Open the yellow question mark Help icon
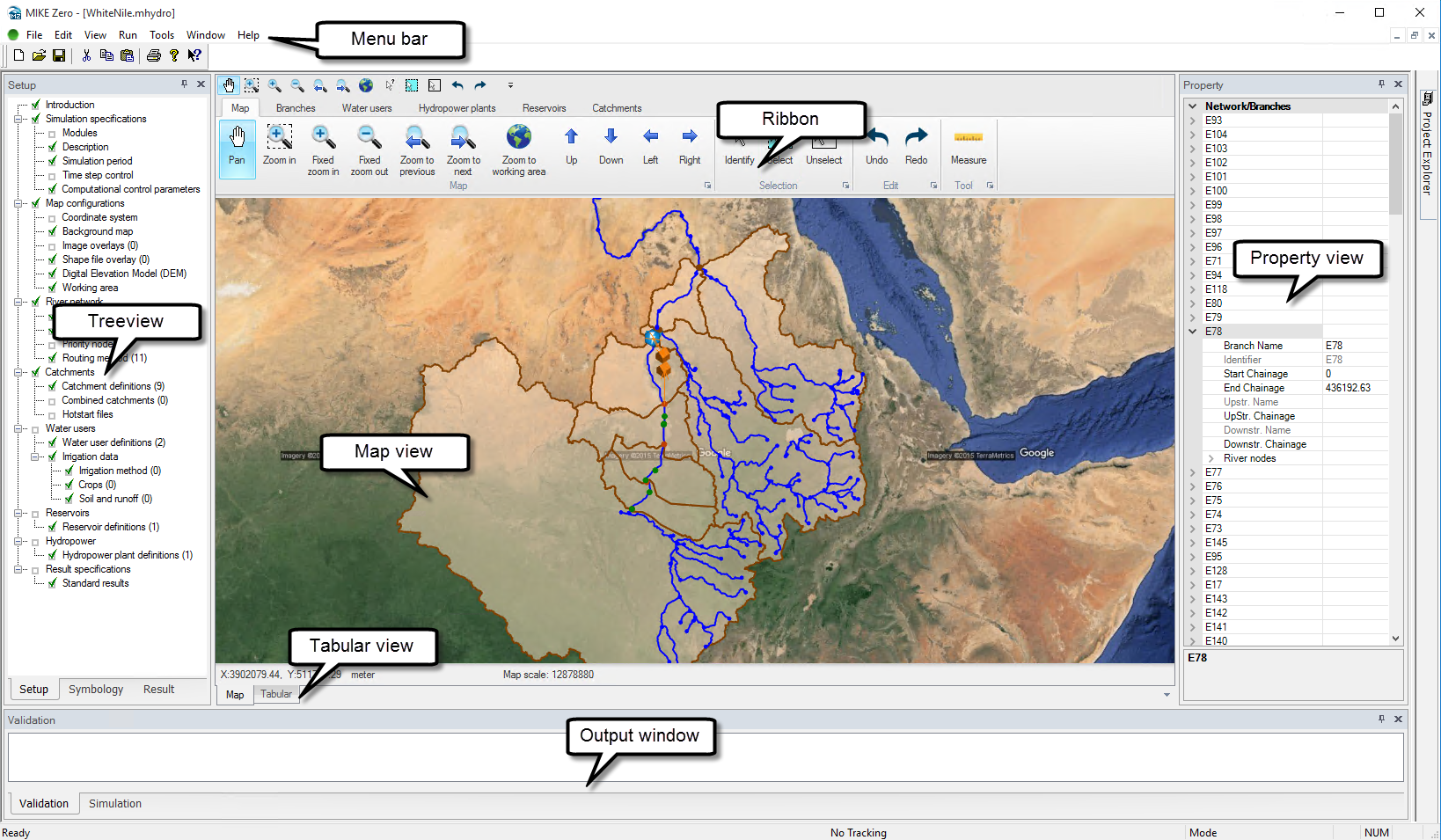Image resolution: width=1441 pixels, height=840 pixels. tap(174, 55)
